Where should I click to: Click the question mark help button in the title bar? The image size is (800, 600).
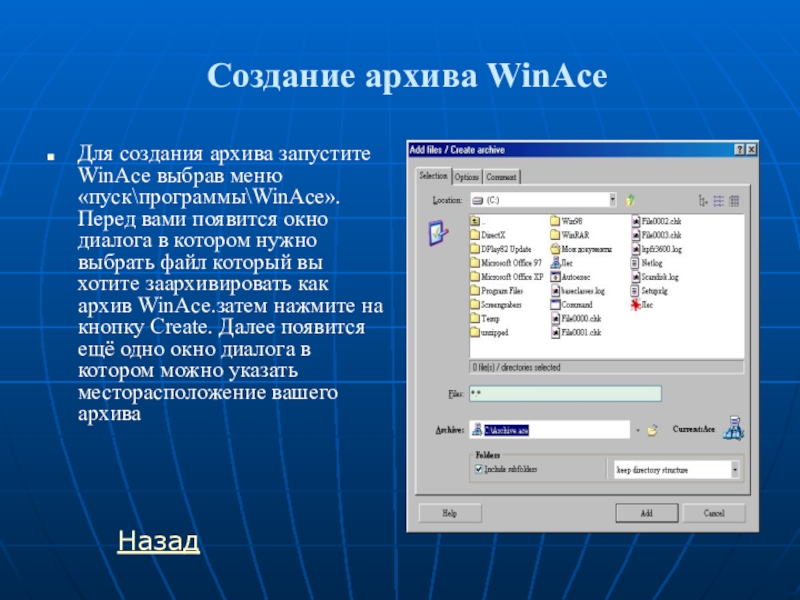(x=739, y=149)
